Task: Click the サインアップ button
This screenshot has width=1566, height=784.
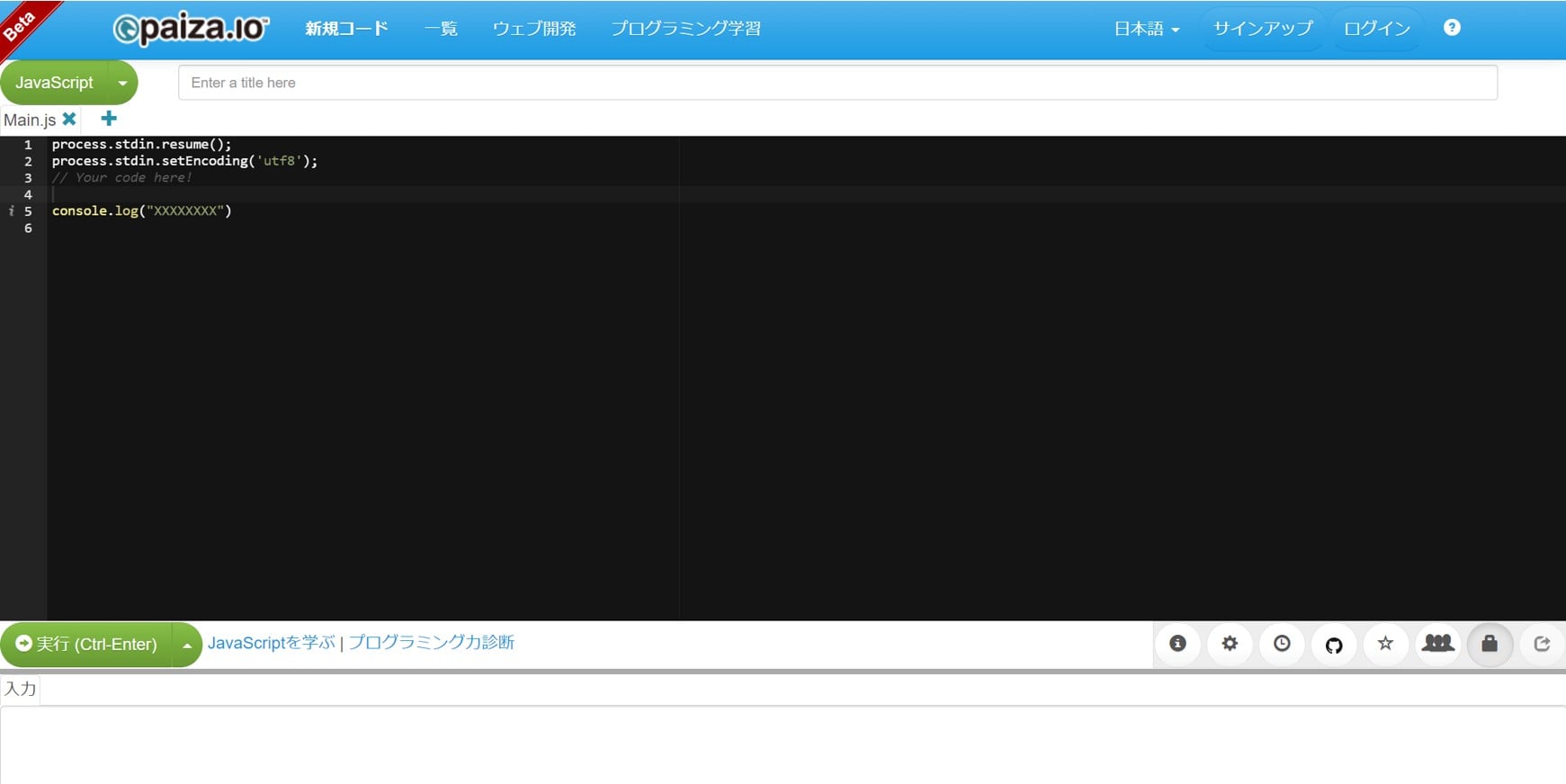Action: pyautogui.click(x=1263, y=29)
